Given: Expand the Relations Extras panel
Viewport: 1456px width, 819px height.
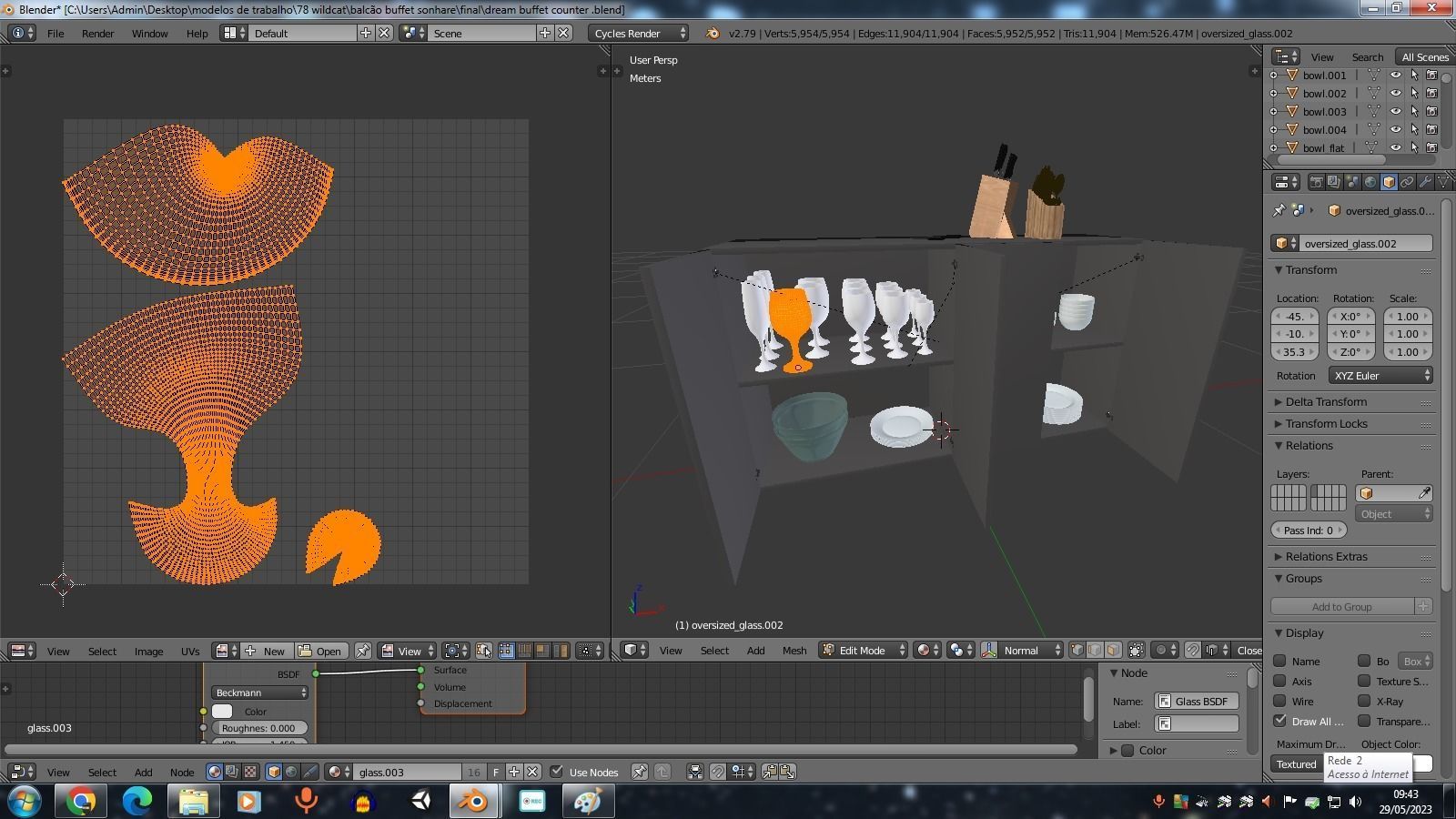Looking at the screenshot, I should (1326, 557).
